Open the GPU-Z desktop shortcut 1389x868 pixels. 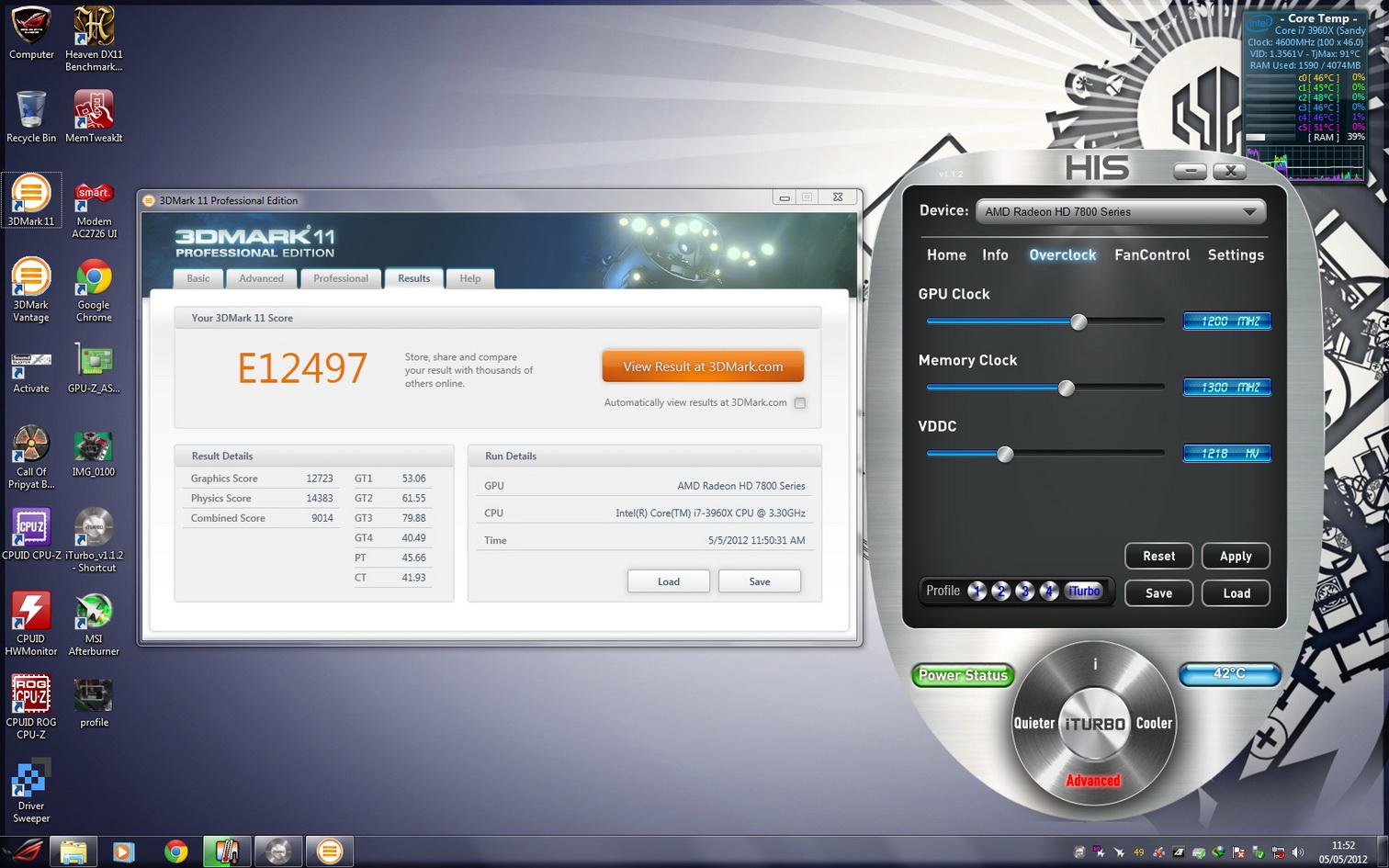(94, 367)
